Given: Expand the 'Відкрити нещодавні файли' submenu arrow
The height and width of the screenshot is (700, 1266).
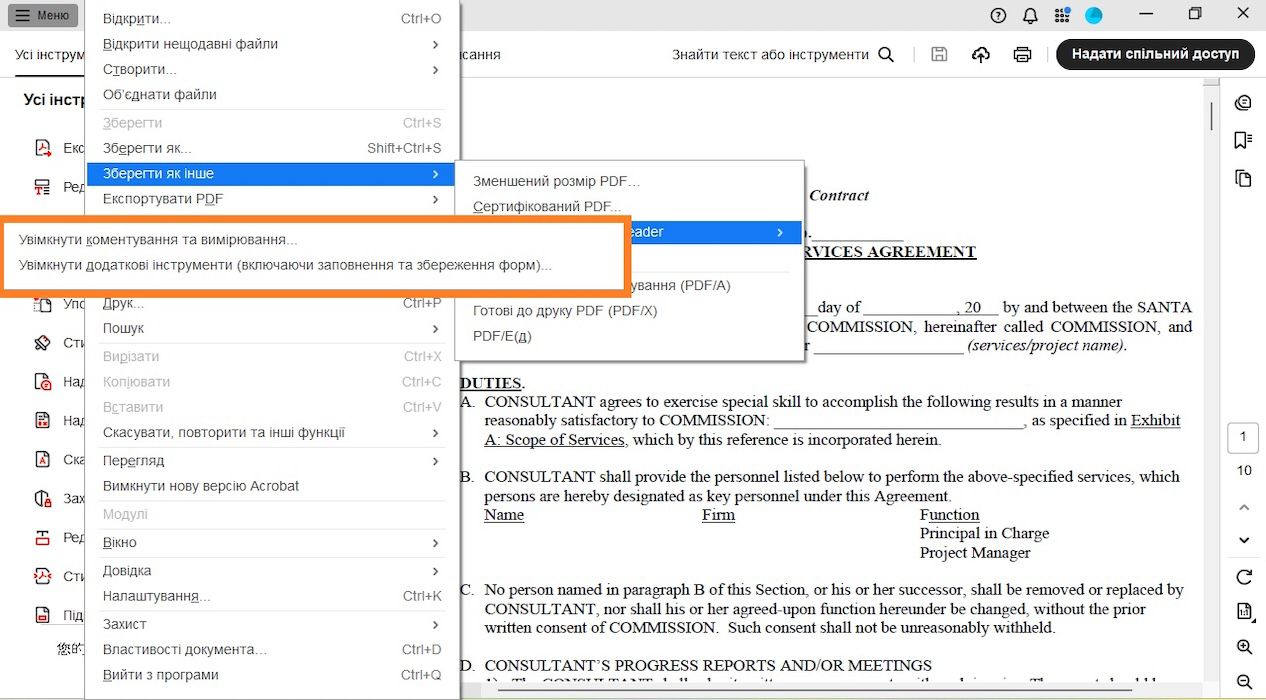Looking at the screenshot, I should click(435, 44).
